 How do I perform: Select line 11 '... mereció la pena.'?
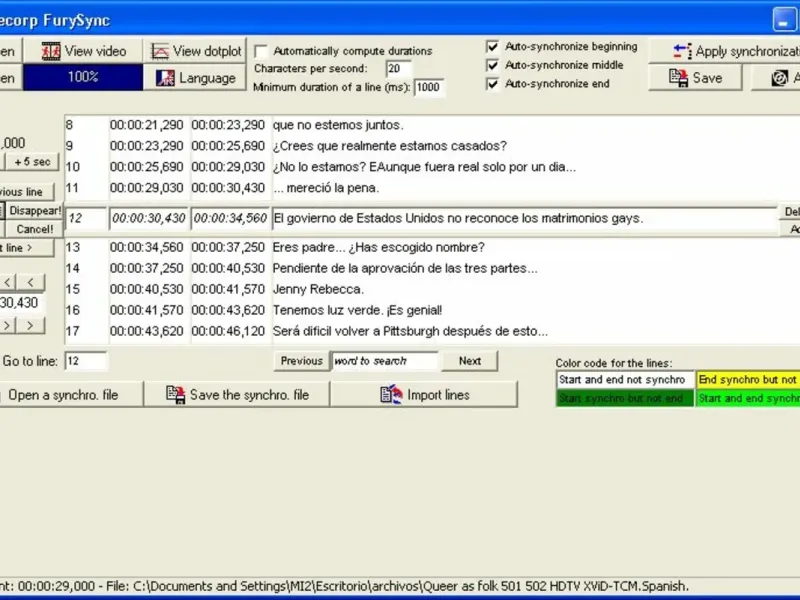click(326, 188)
